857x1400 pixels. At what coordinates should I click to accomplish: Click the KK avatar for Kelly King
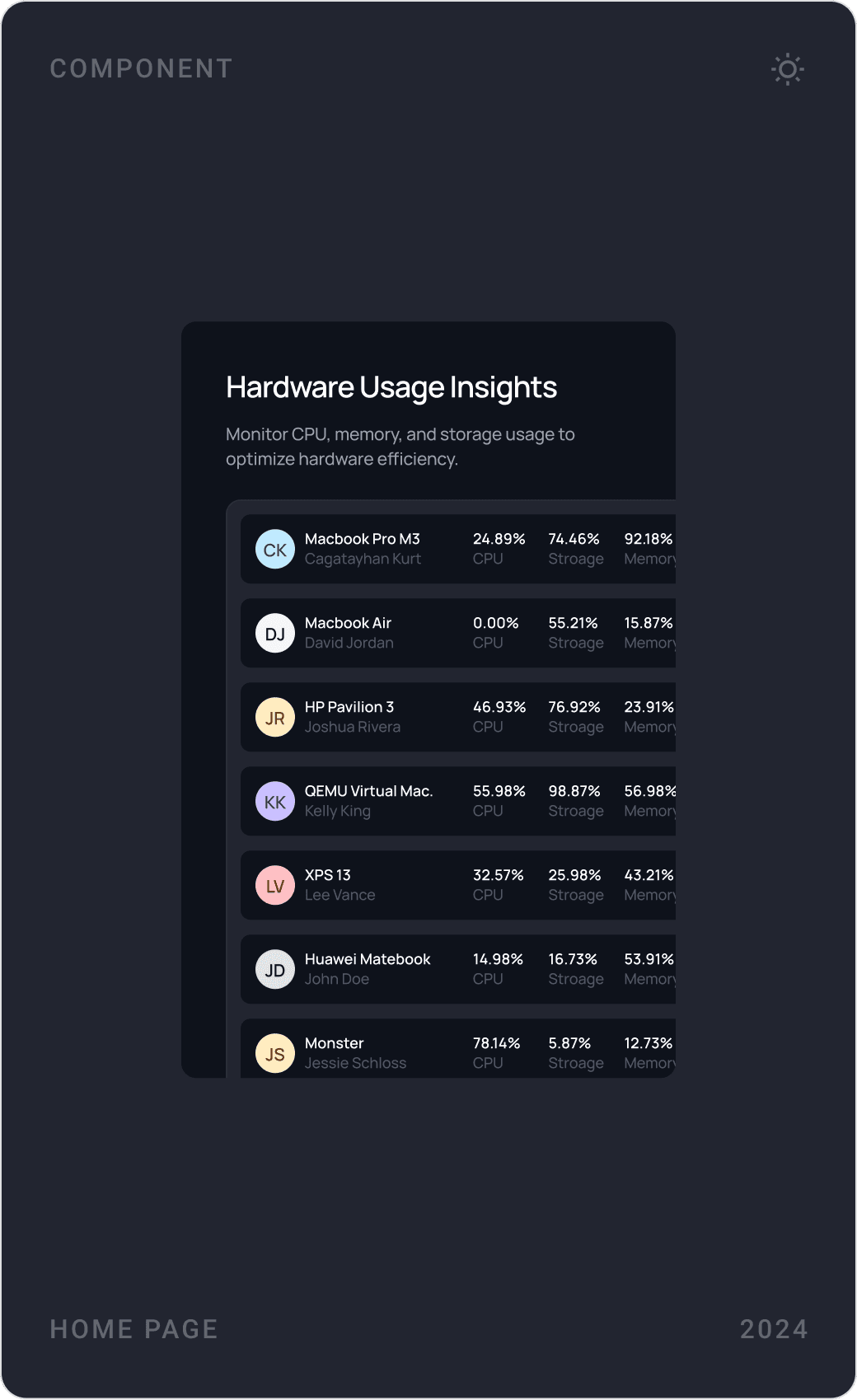point(274,801)
